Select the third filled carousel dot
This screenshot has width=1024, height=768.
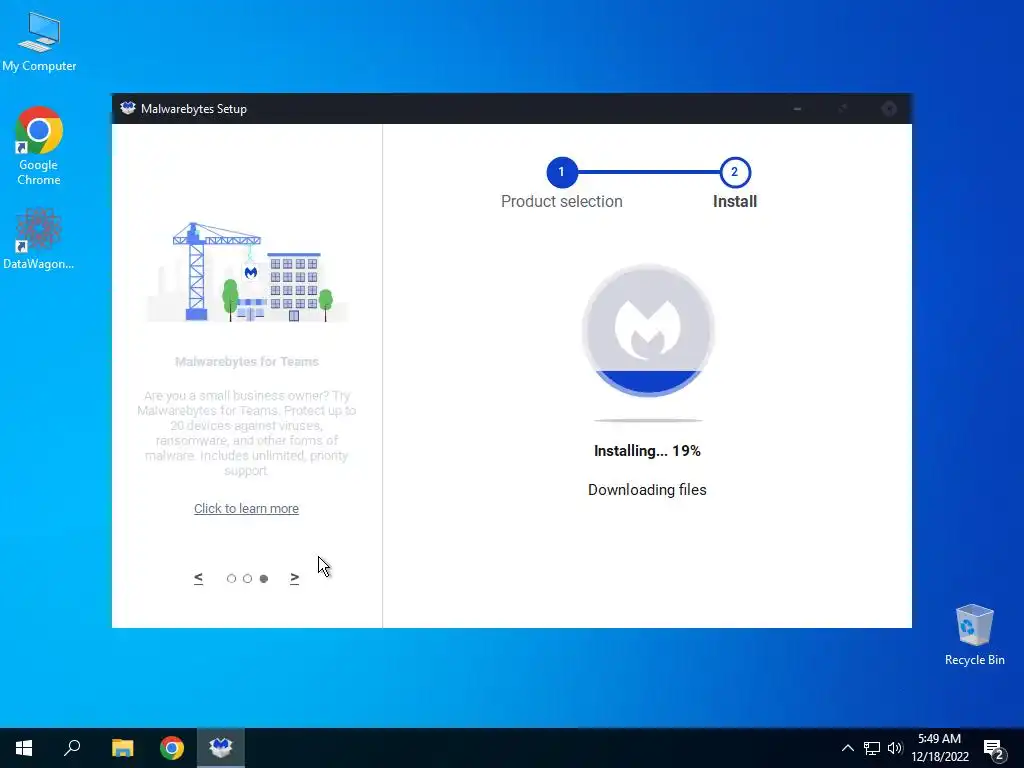(264, 579)
